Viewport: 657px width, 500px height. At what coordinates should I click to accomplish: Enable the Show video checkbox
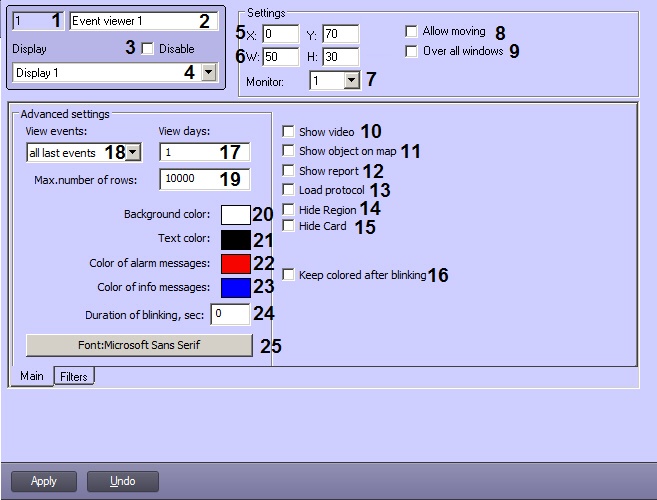pos(288,132)
